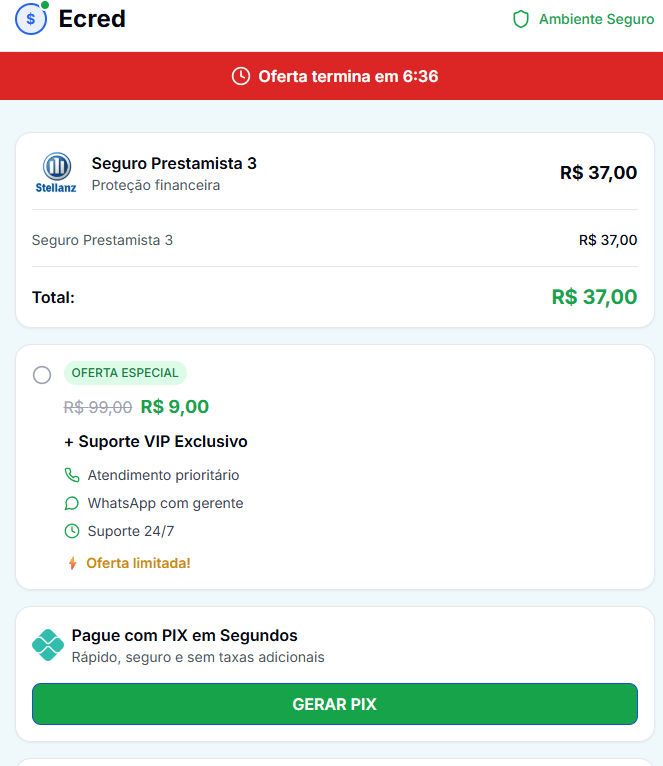Click the 24/7 support clock icon
Image resolution: width=663 pixels, height=766 pixels.
pyautogui.click(x=72, y=531)
